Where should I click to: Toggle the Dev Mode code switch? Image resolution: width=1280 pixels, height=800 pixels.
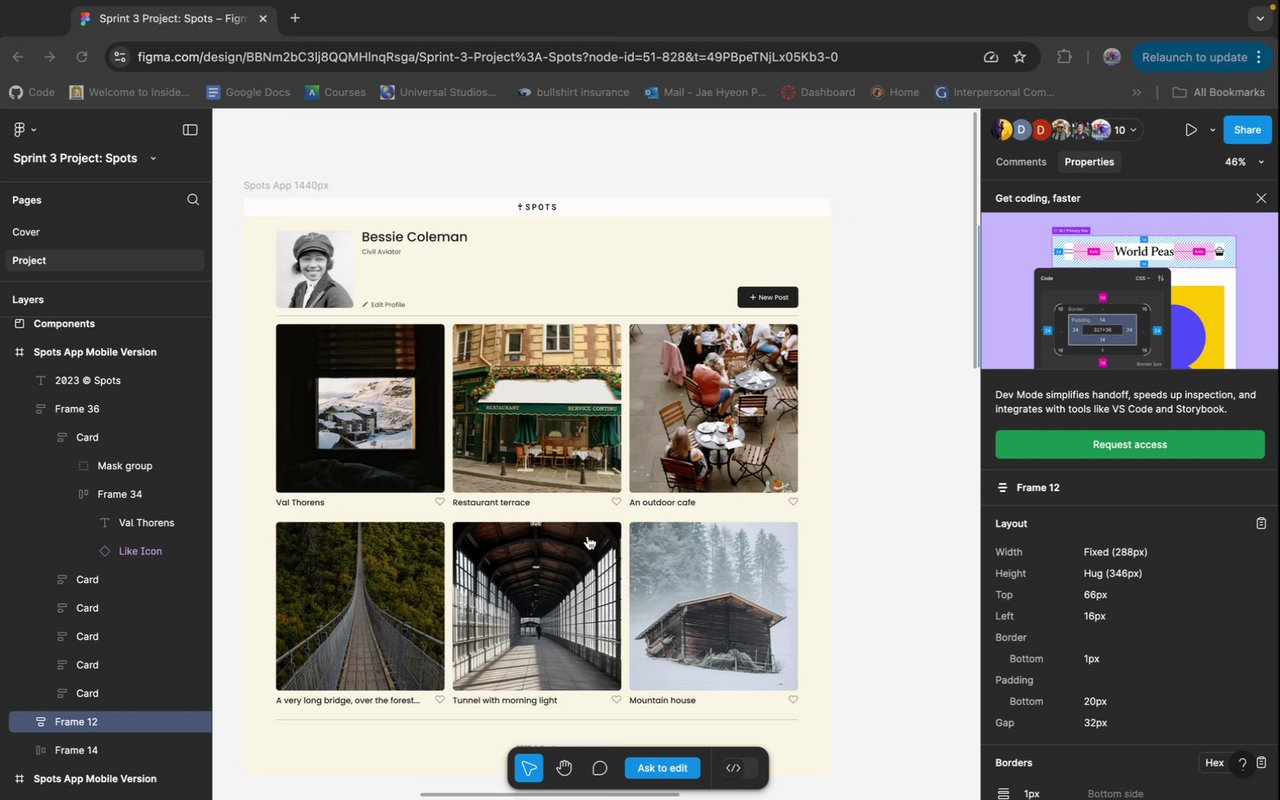point(741,768)
